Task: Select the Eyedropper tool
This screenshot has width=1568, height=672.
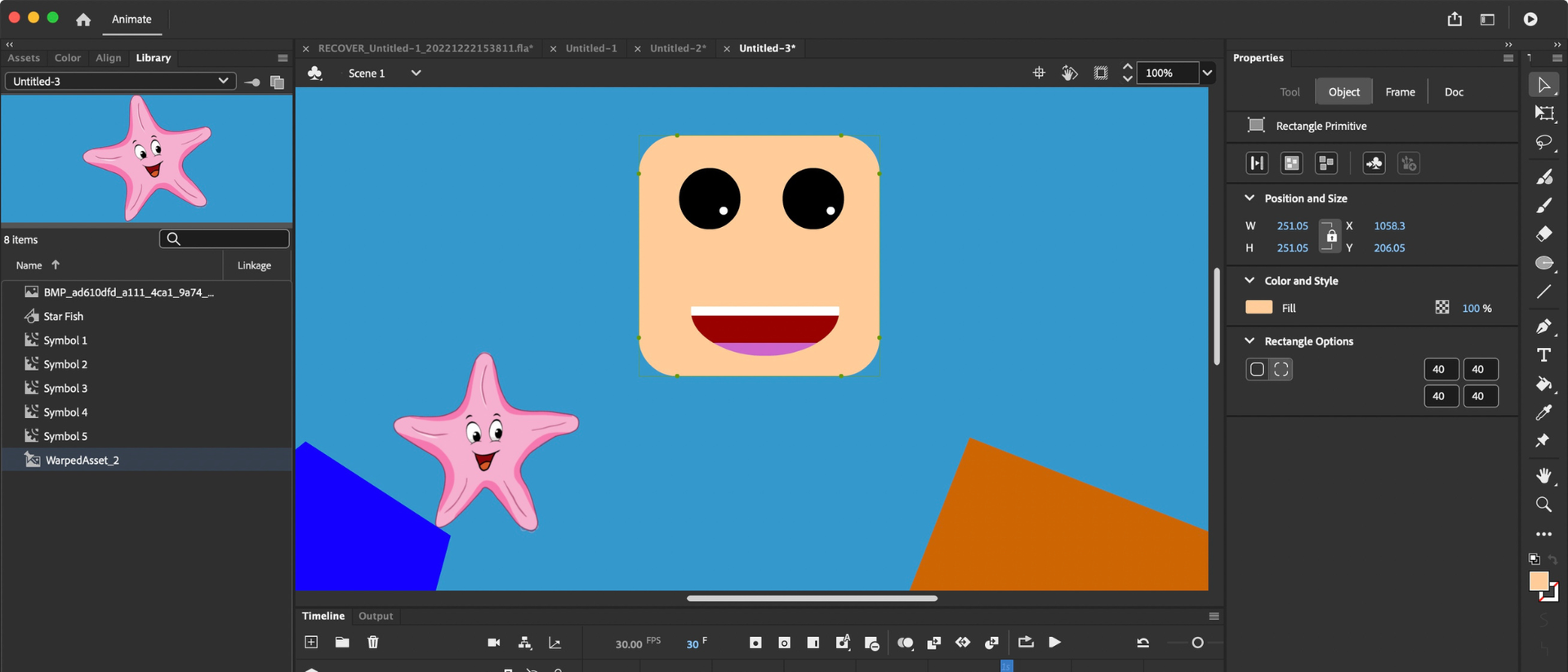Action: [1543, 412]
